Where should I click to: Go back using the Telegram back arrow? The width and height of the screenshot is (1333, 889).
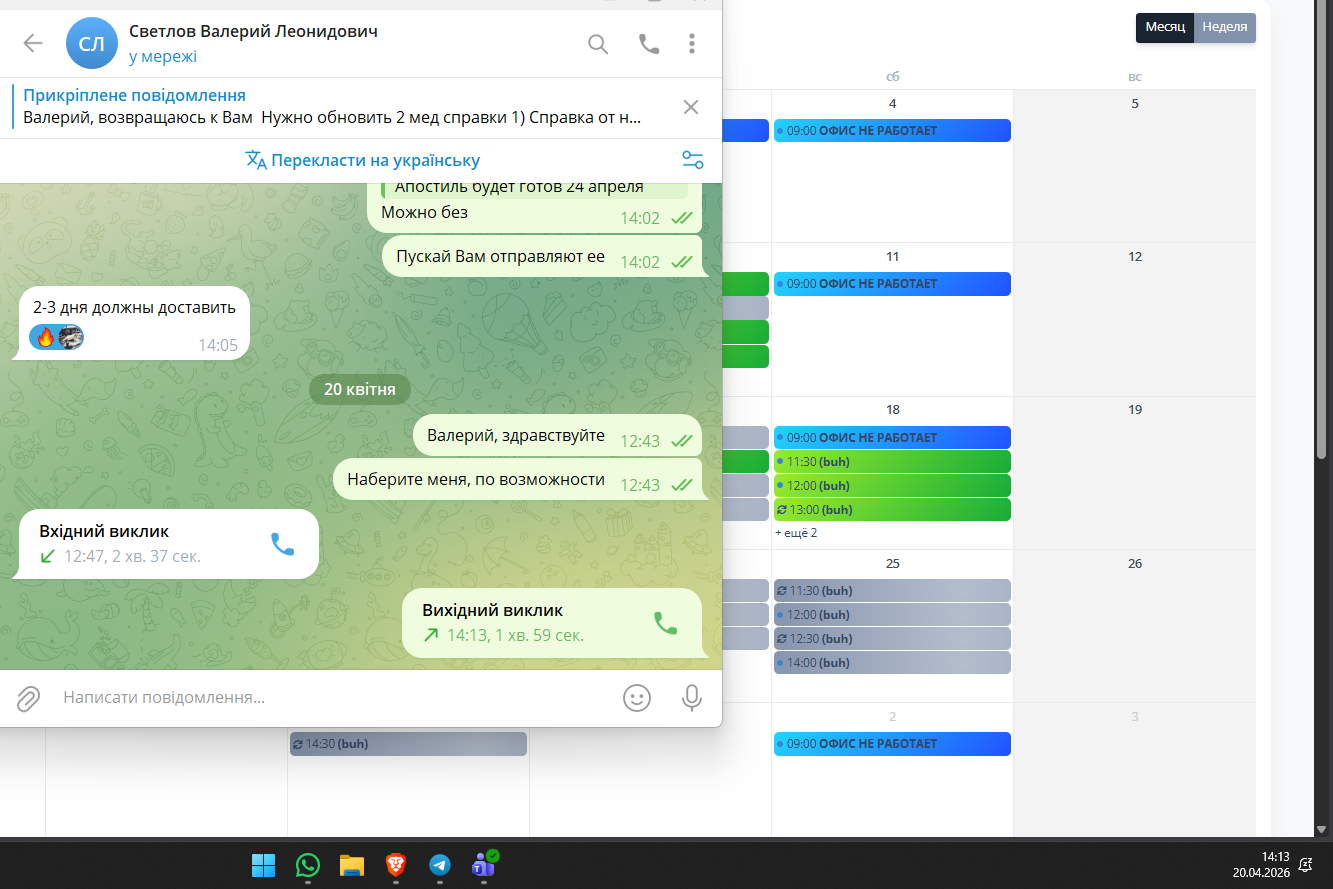33,43
